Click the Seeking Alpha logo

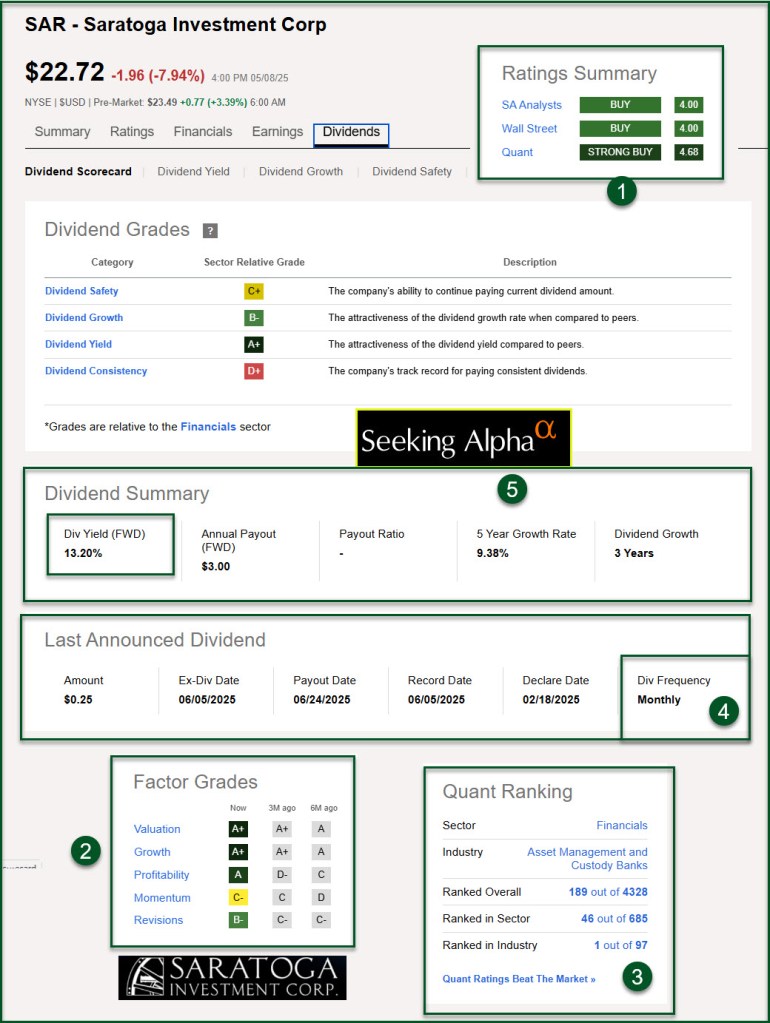pyautogui.click(x=463, y=439)
